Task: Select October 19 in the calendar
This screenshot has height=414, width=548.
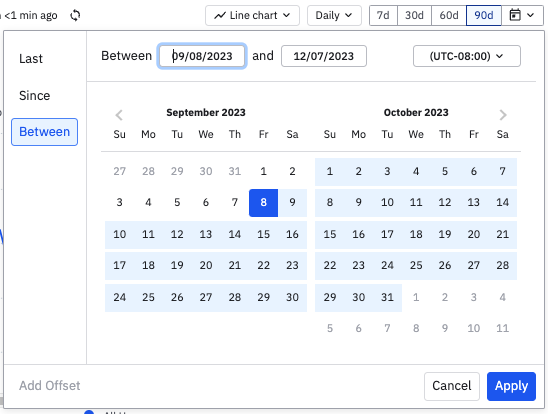Action: 445,234
